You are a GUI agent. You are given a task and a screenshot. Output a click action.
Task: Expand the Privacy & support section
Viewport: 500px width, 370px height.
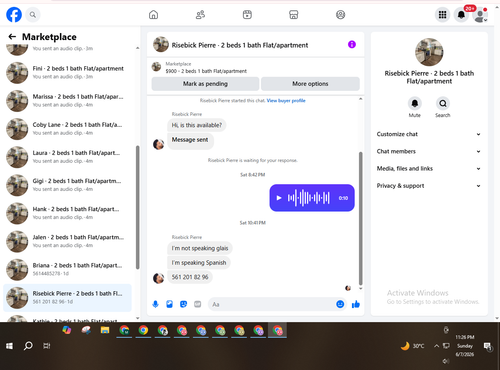click(x=429, y=186)
